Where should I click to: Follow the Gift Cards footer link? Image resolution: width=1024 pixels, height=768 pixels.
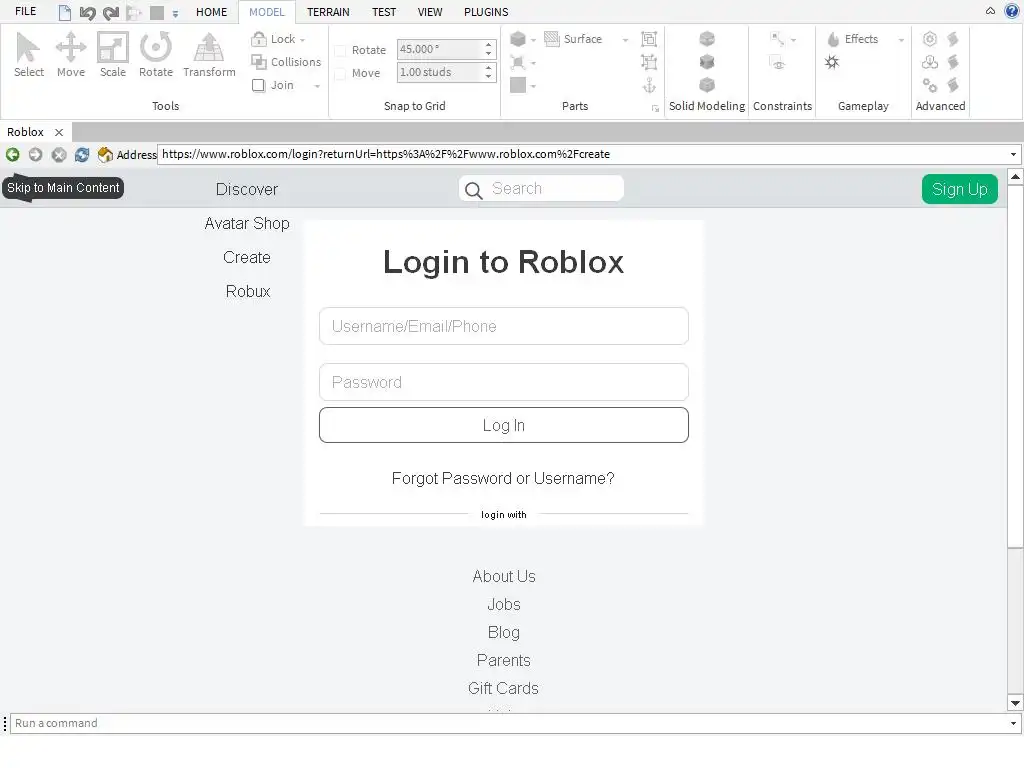(x=503, y=688)
